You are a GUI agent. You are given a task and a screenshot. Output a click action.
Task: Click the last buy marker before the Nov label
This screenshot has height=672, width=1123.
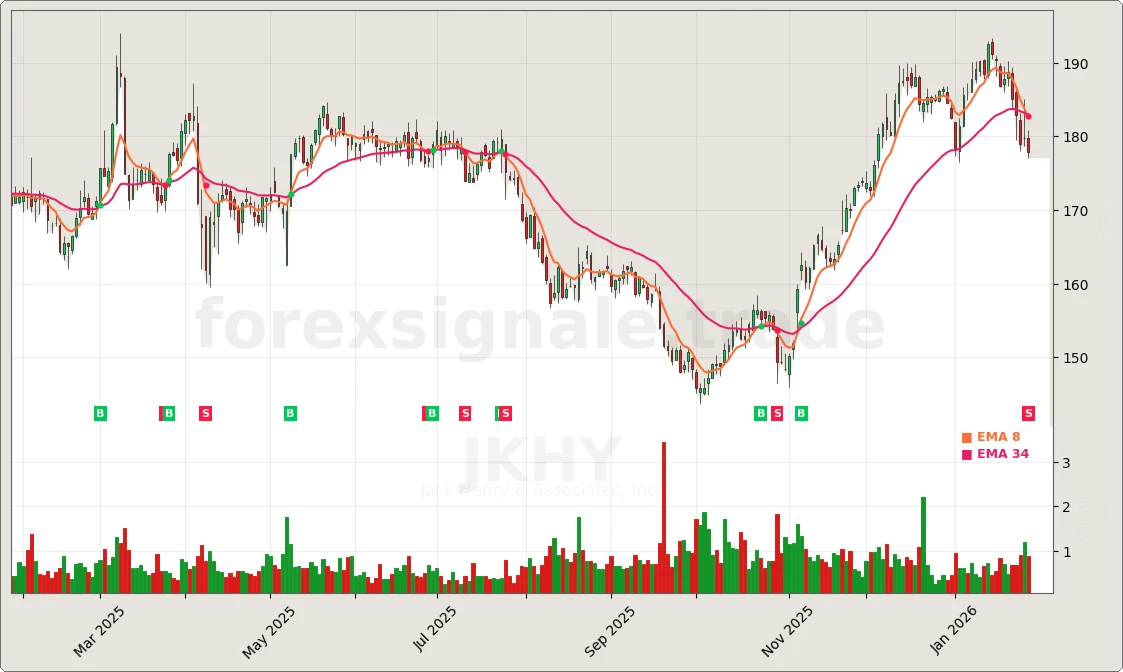pos(799,413)
